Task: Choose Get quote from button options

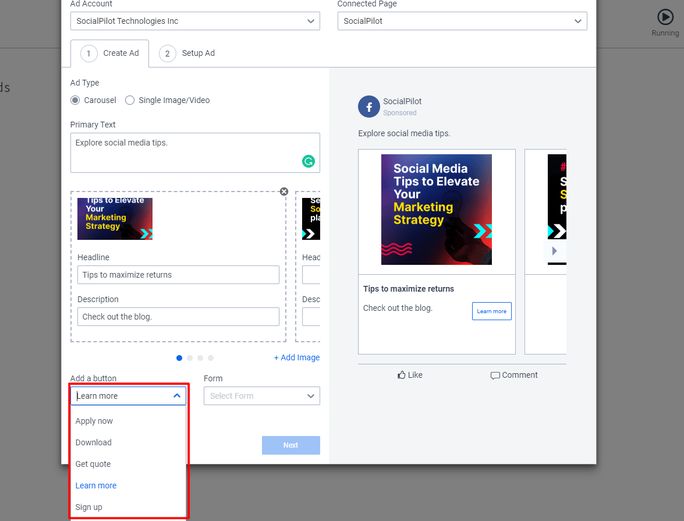Action: pos(93,464)
